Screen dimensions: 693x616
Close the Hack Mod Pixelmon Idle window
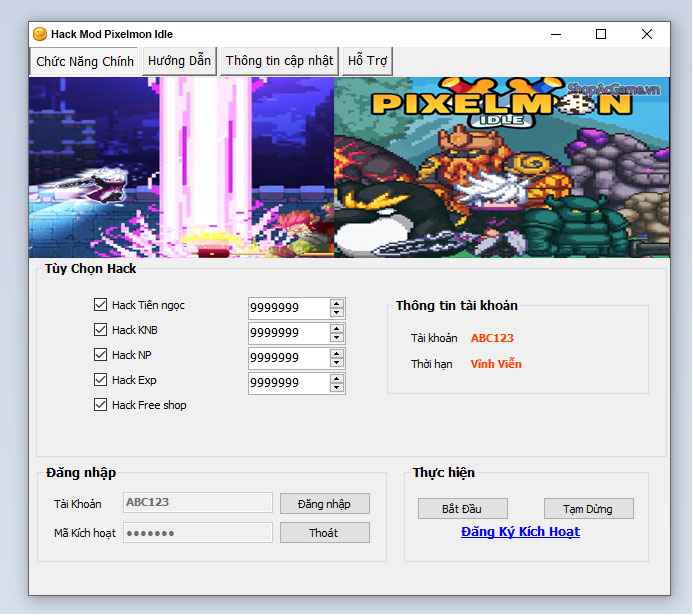coord(647,34)
